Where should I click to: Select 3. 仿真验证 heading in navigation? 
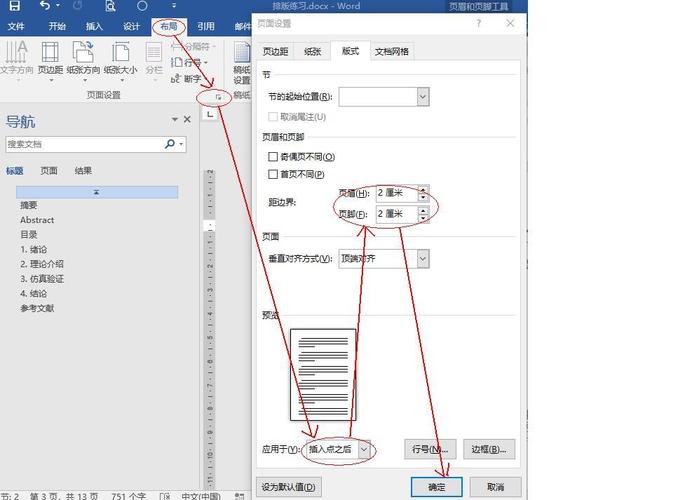(42, 279)
